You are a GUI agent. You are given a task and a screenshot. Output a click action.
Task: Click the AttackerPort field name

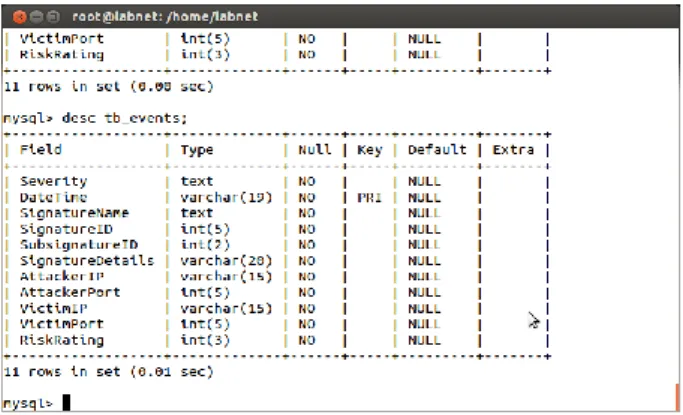pyautogui.click(x=70, y=292)
